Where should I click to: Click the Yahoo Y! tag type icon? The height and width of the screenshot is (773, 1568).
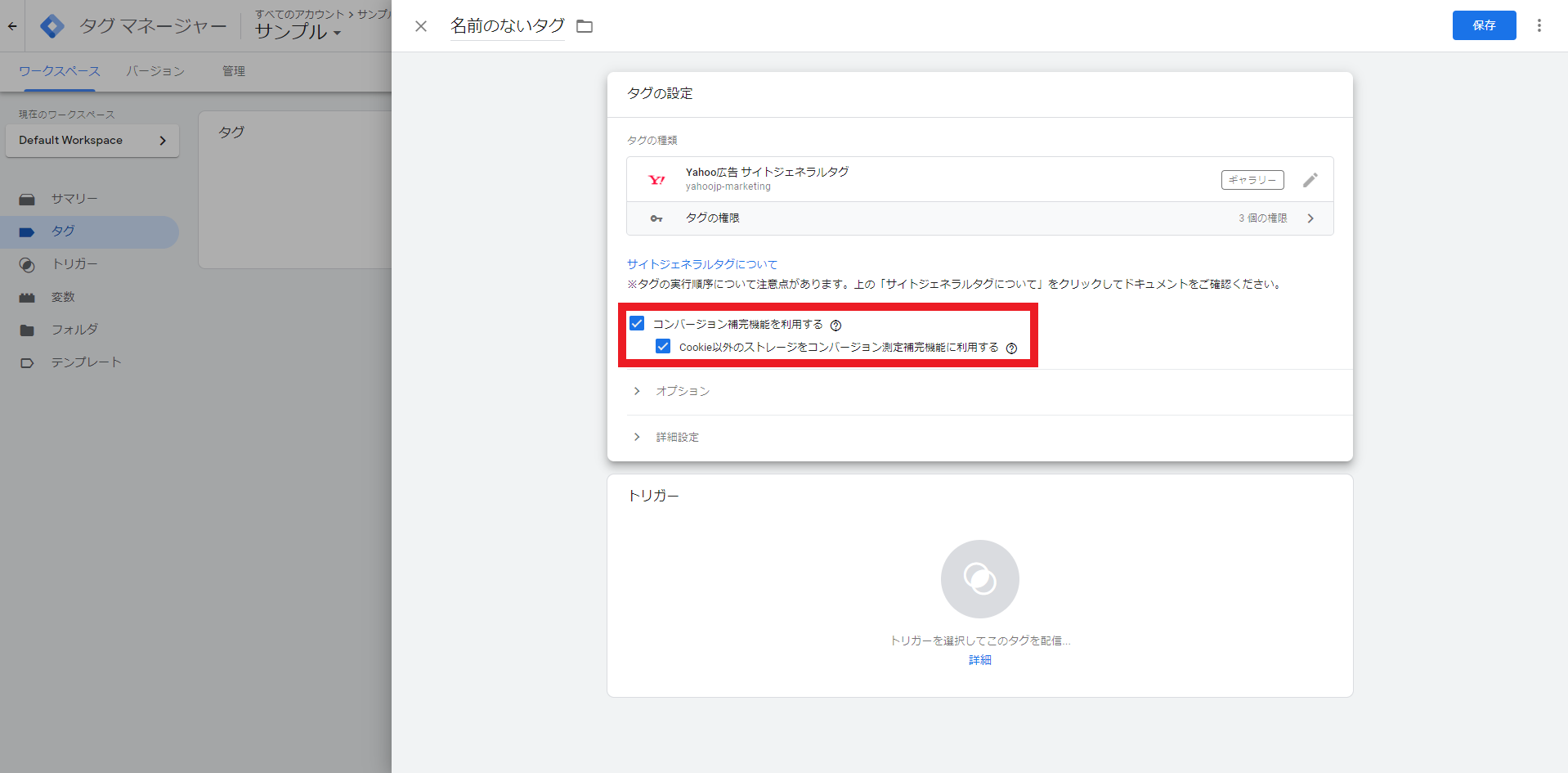[x=656, y=180]
